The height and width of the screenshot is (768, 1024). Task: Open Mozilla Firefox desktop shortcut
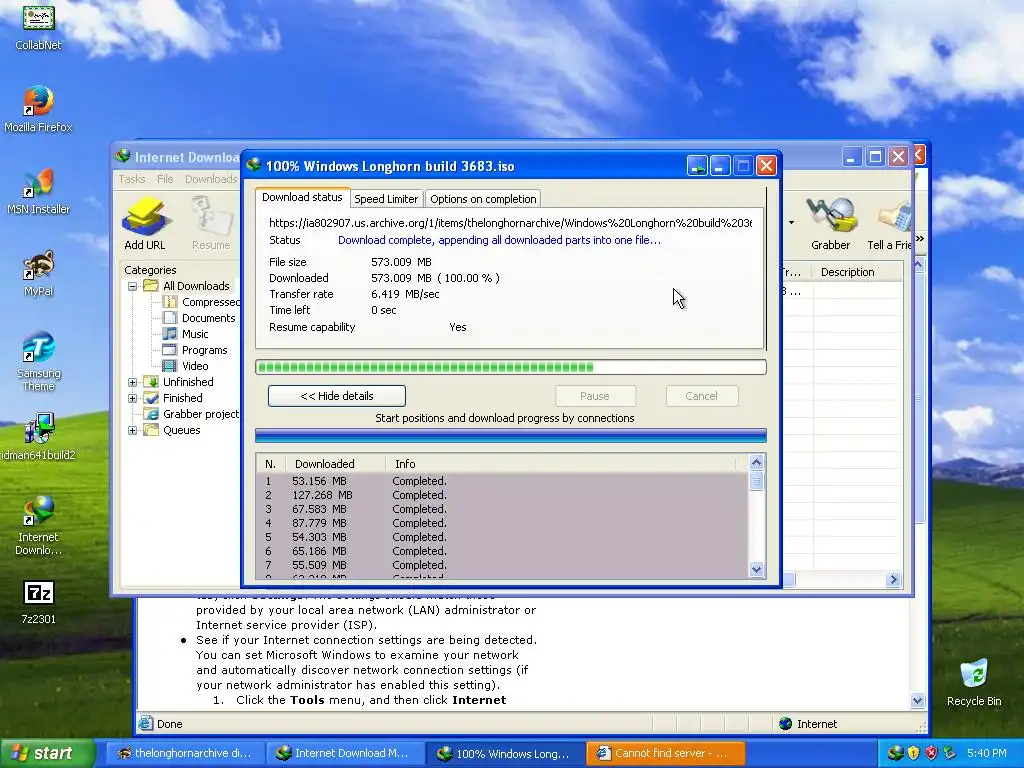39,108
